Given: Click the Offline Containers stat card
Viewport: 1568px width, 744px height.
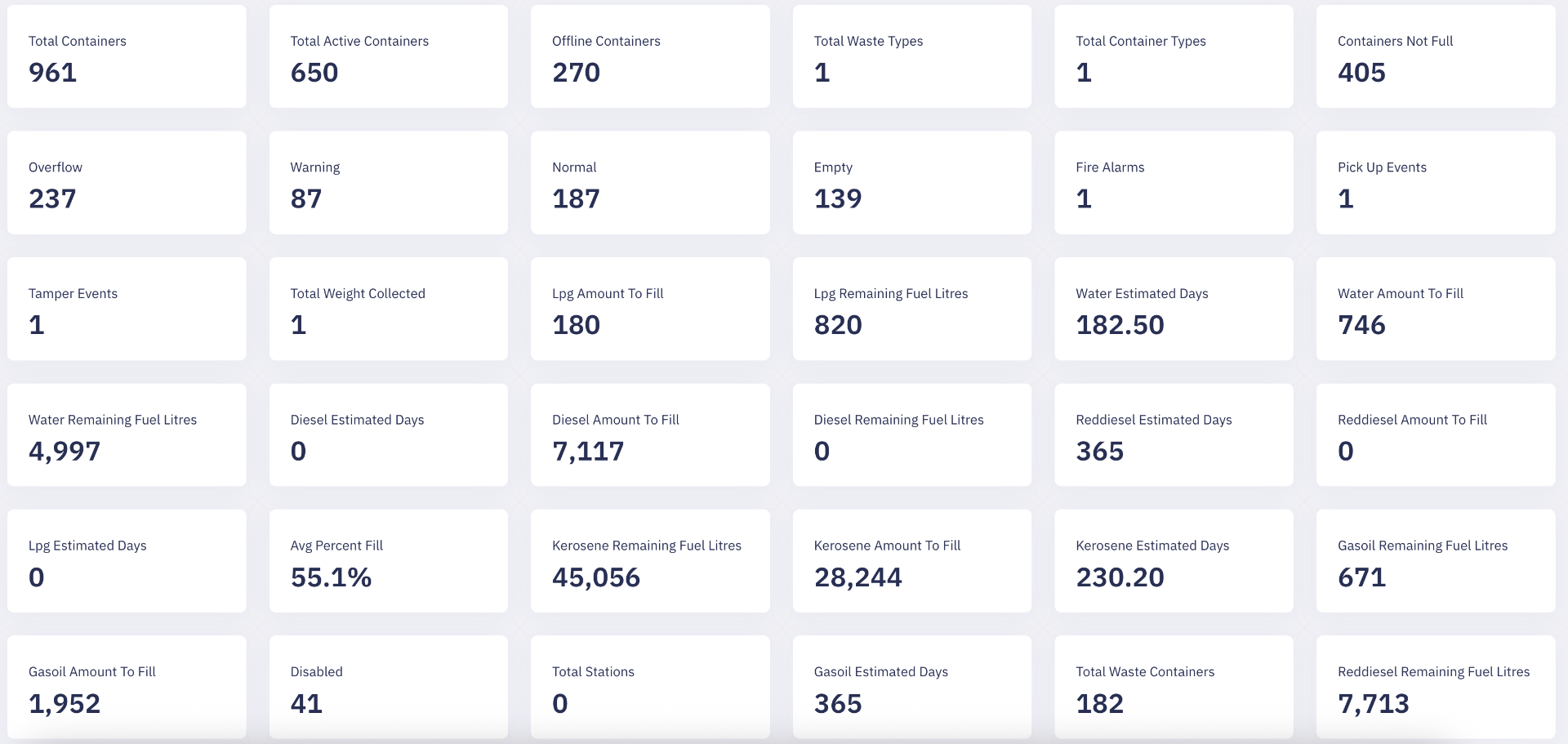Looking at the screenshot, I should point(650,56).
